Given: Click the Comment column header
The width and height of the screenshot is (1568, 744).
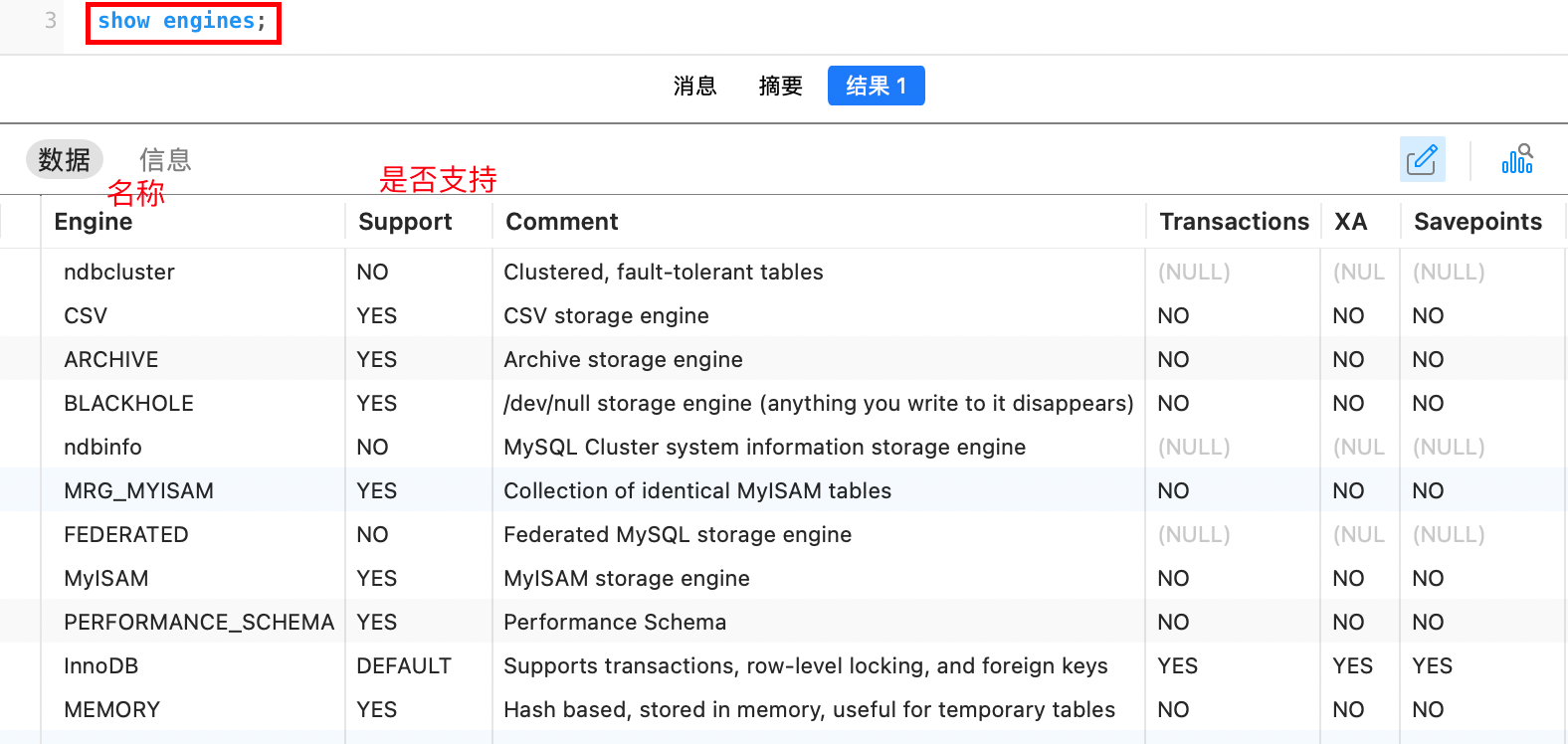Looking at the screenshot, I should click(x=562, y=222).
